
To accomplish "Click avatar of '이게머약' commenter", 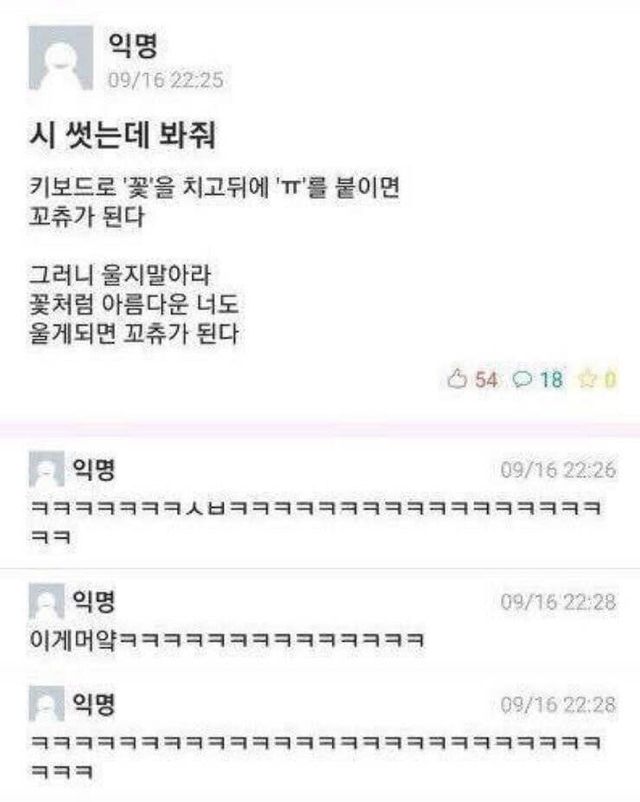I will [47, 601].
